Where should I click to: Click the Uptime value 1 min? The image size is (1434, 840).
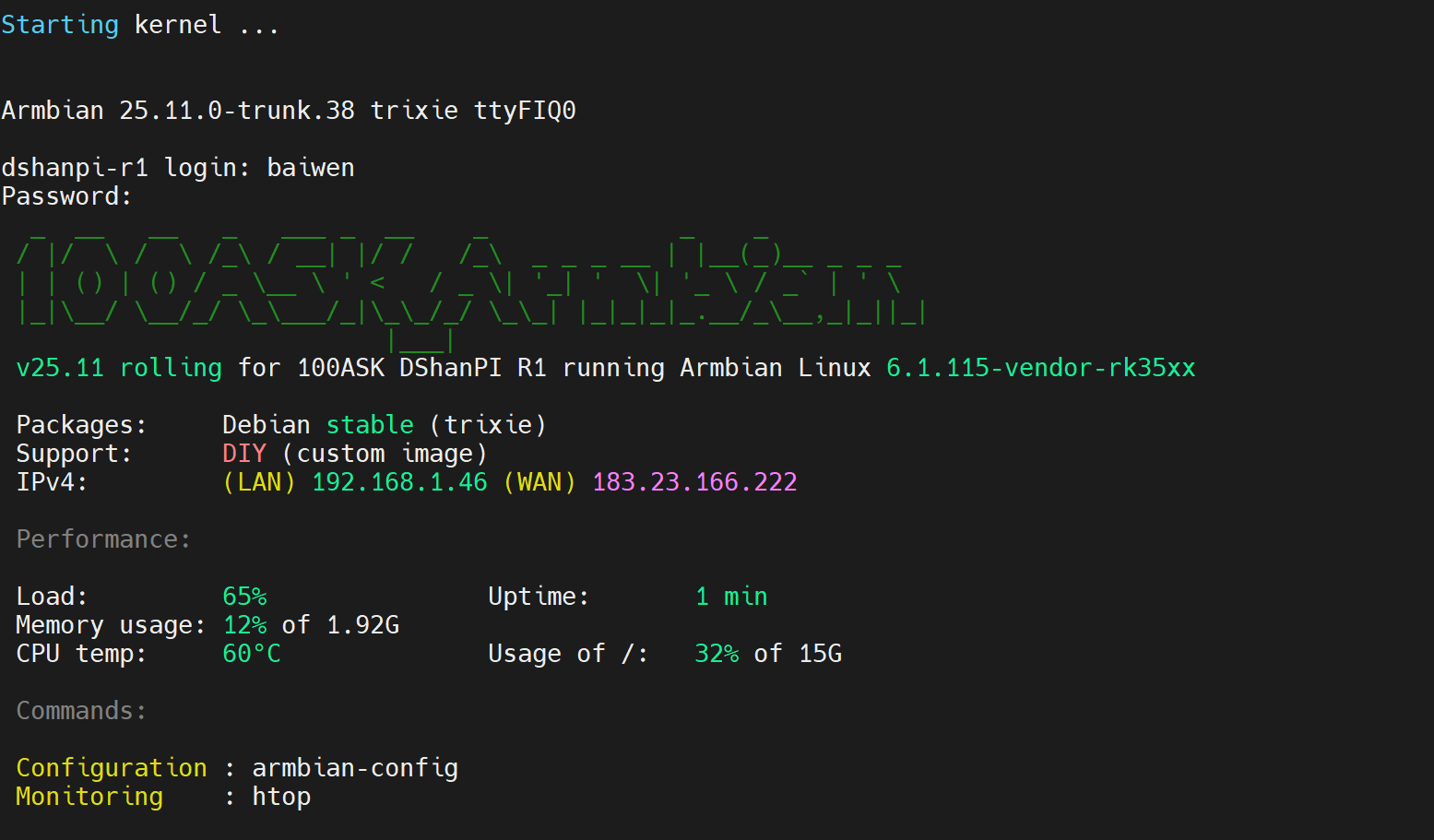tap(731, 597)
